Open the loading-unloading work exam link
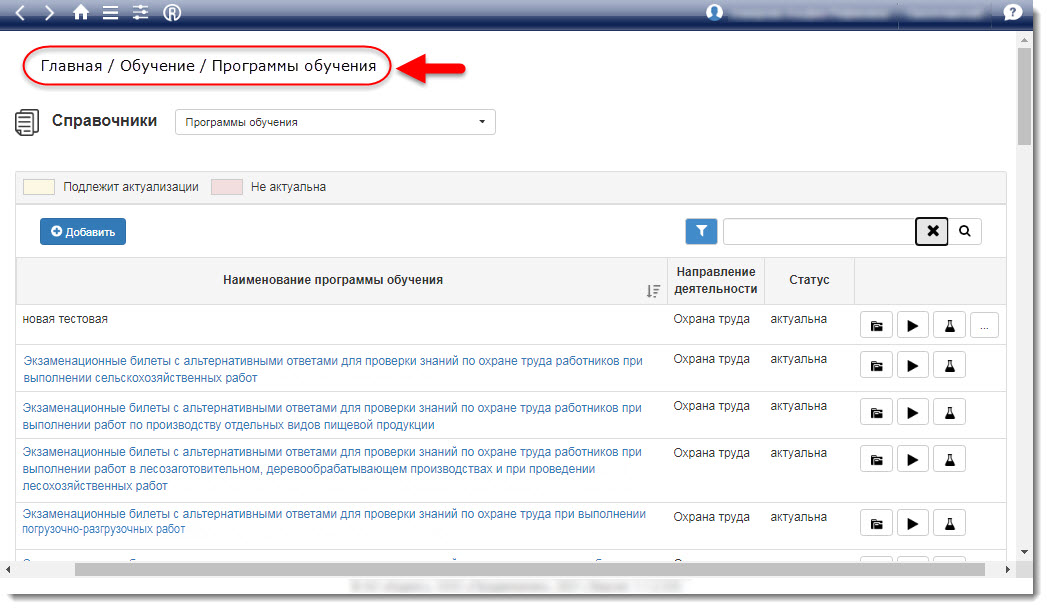This screenshot has width=1048, height=609. 334,521
